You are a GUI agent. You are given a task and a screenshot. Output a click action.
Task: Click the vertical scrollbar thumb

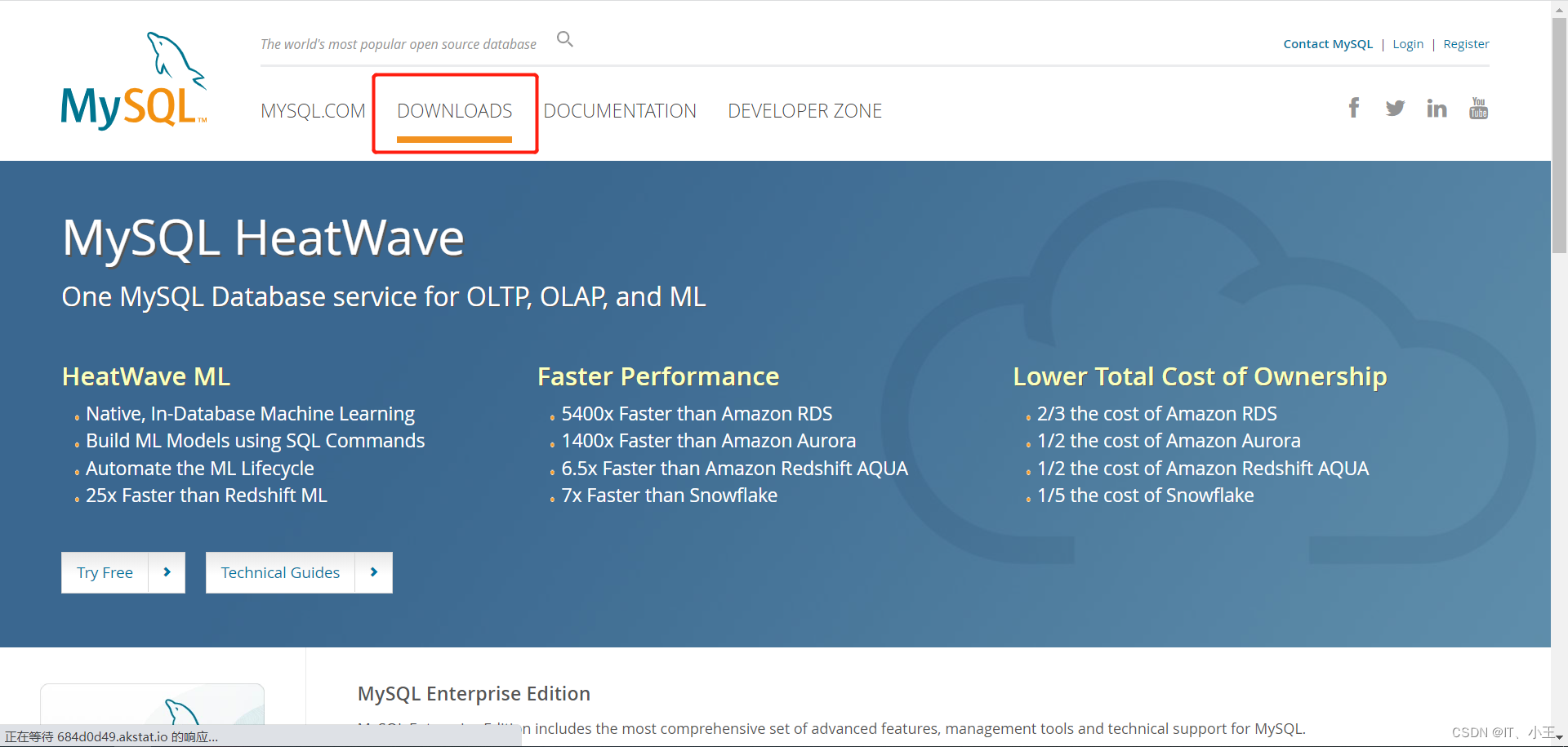point(1559,135)
